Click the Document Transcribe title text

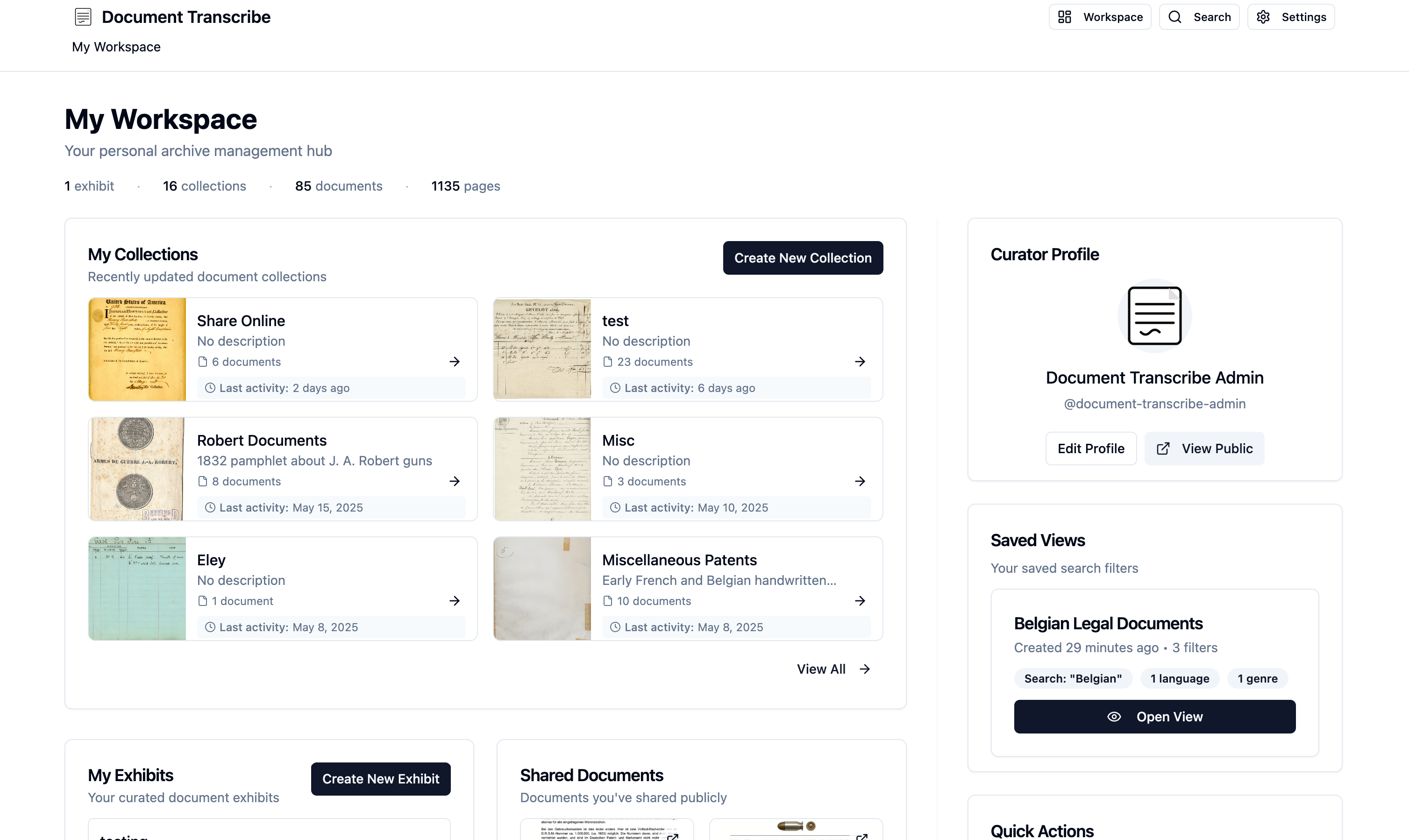186,17
